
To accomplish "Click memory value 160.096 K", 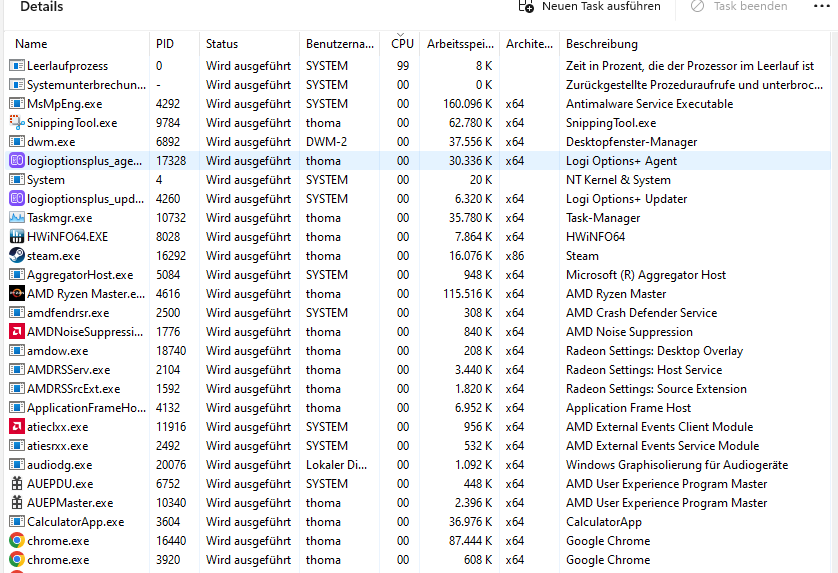I will pyautogui.click(x=468, y=104).
